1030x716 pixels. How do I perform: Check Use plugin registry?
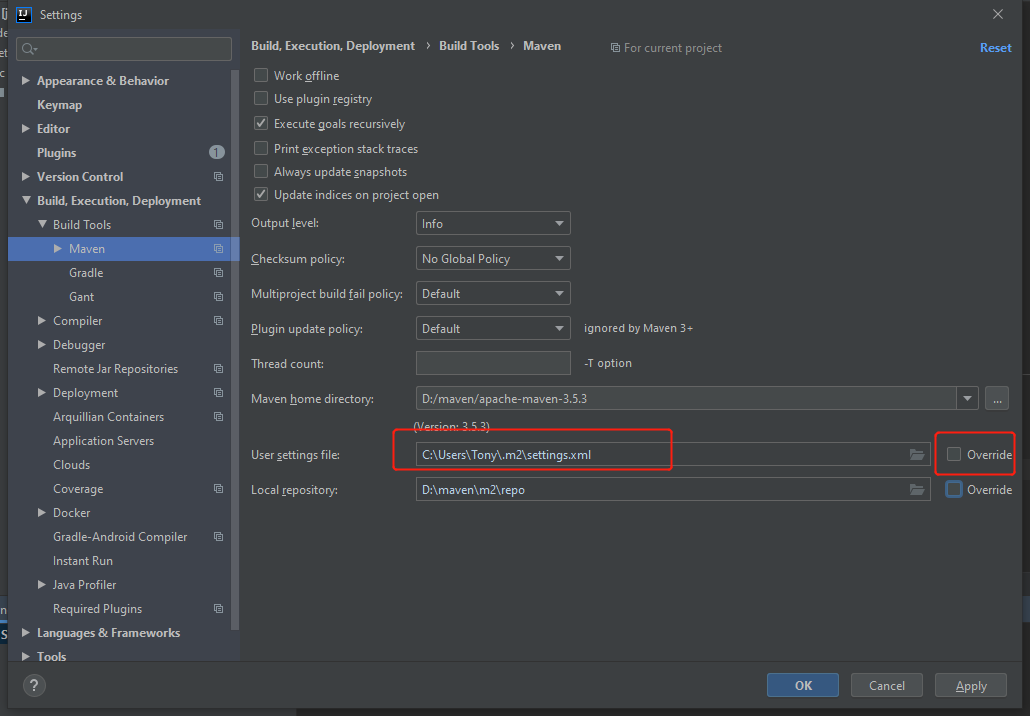coord(261,99)
